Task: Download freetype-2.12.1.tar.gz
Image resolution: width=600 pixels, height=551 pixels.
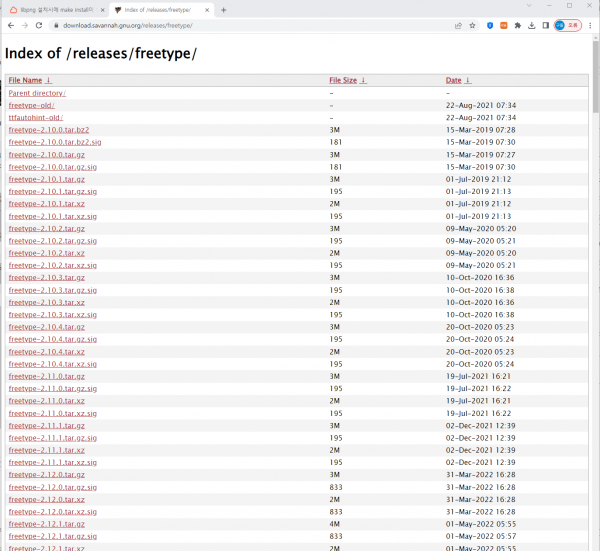Action: tap(47, 524)
